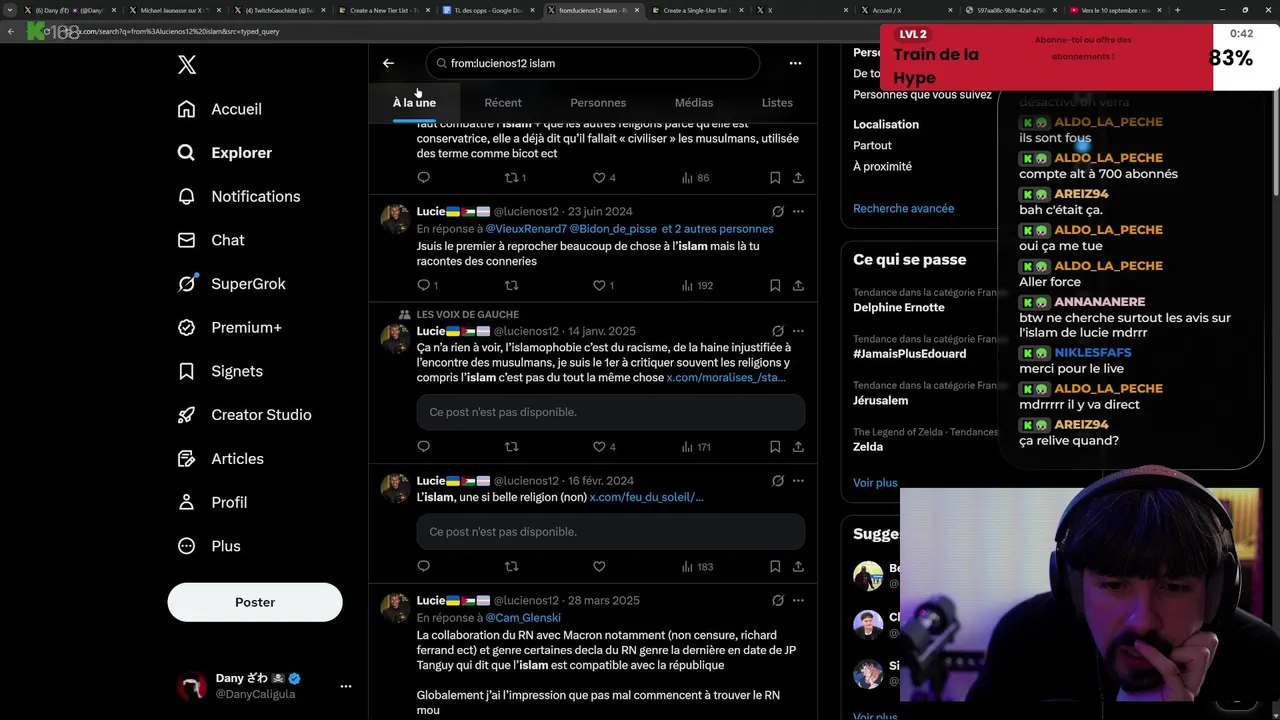The width and height of the screenshot is (1280, 720).
Task: Share the 14 janv. 2025 post
Action: coord(798,447)
